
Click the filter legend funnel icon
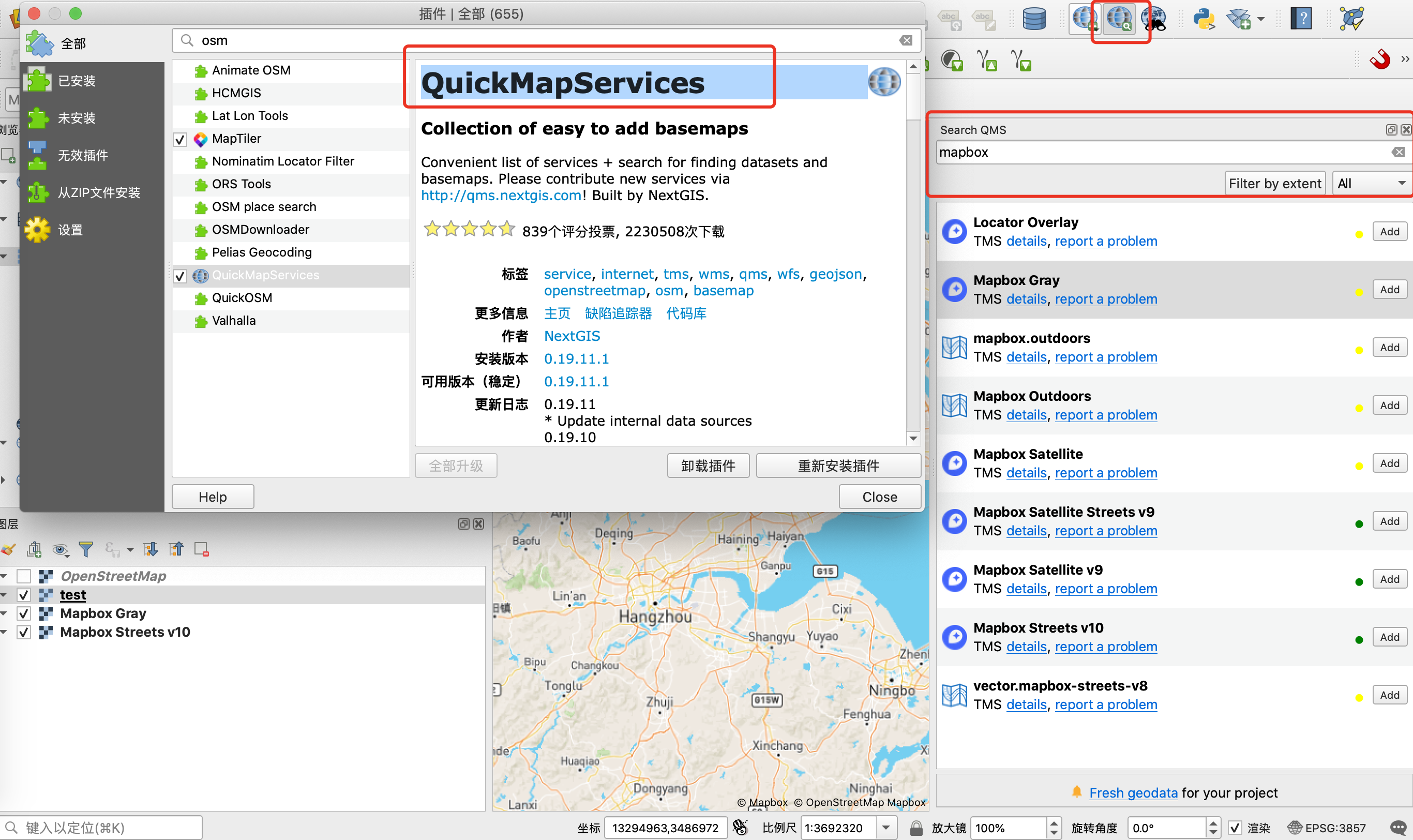[86, 548]
